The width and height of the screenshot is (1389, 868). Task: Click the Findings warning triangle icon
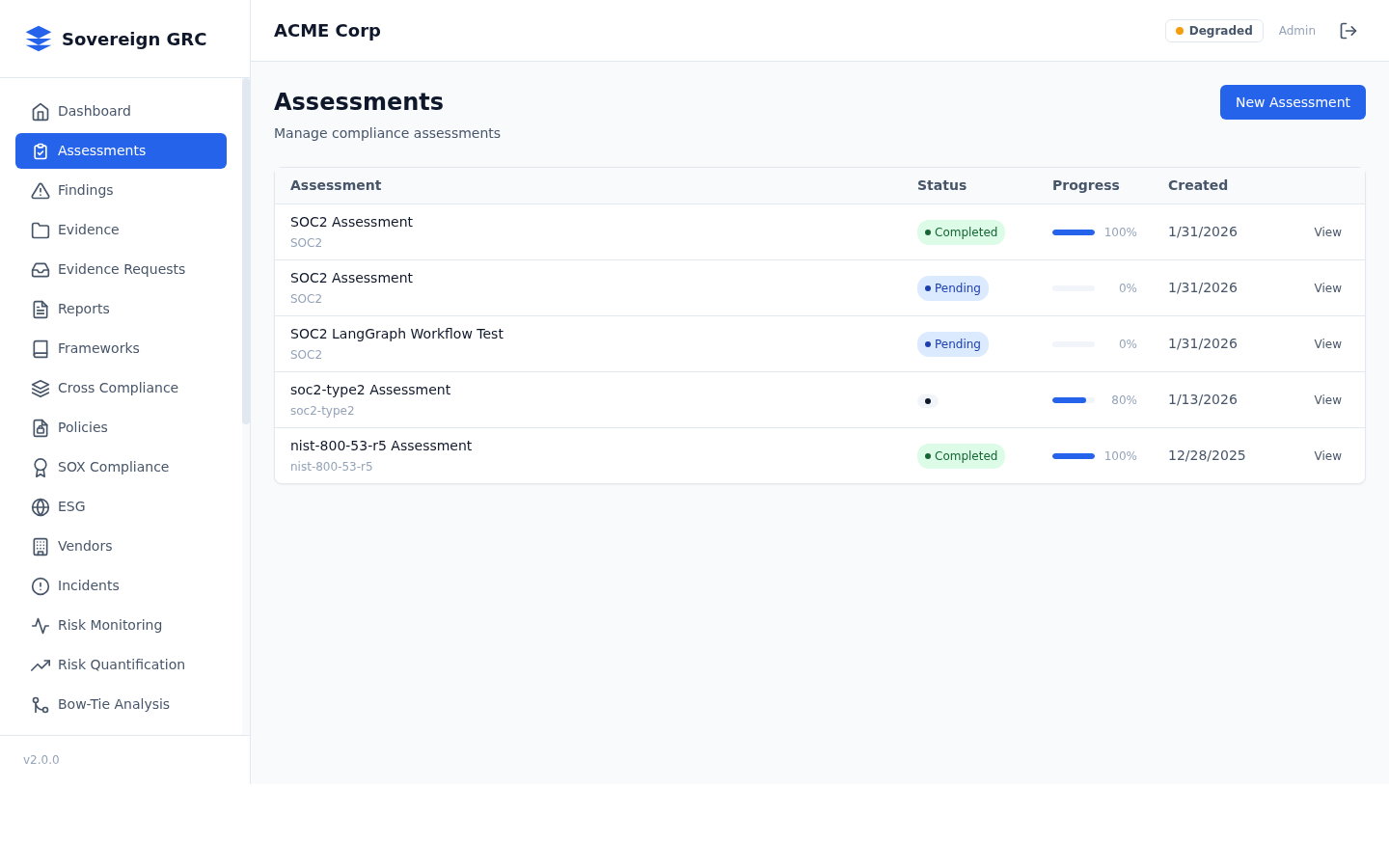click(41, 191)
